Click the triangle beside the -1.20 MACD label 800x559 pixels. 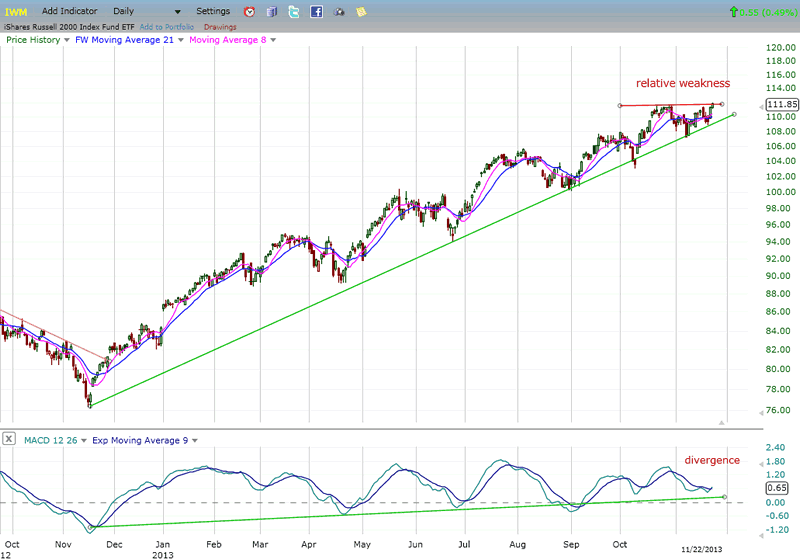(762, 535)
